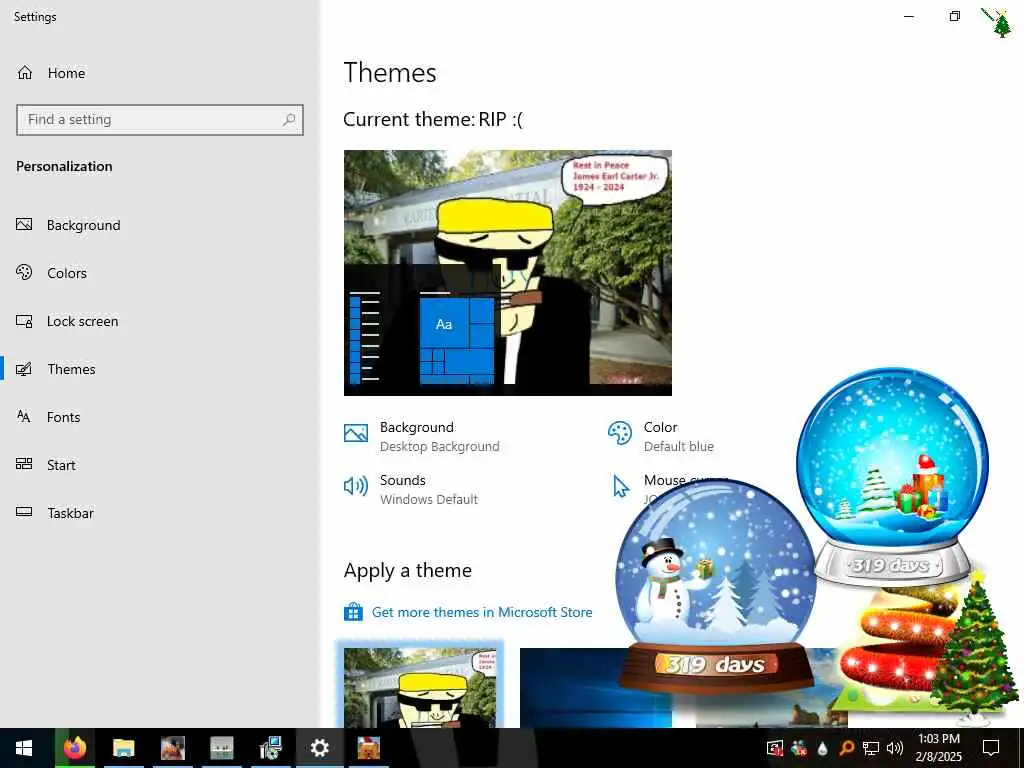
Task: Click the orange magnifier tray icon
Action: click(846, 748)
